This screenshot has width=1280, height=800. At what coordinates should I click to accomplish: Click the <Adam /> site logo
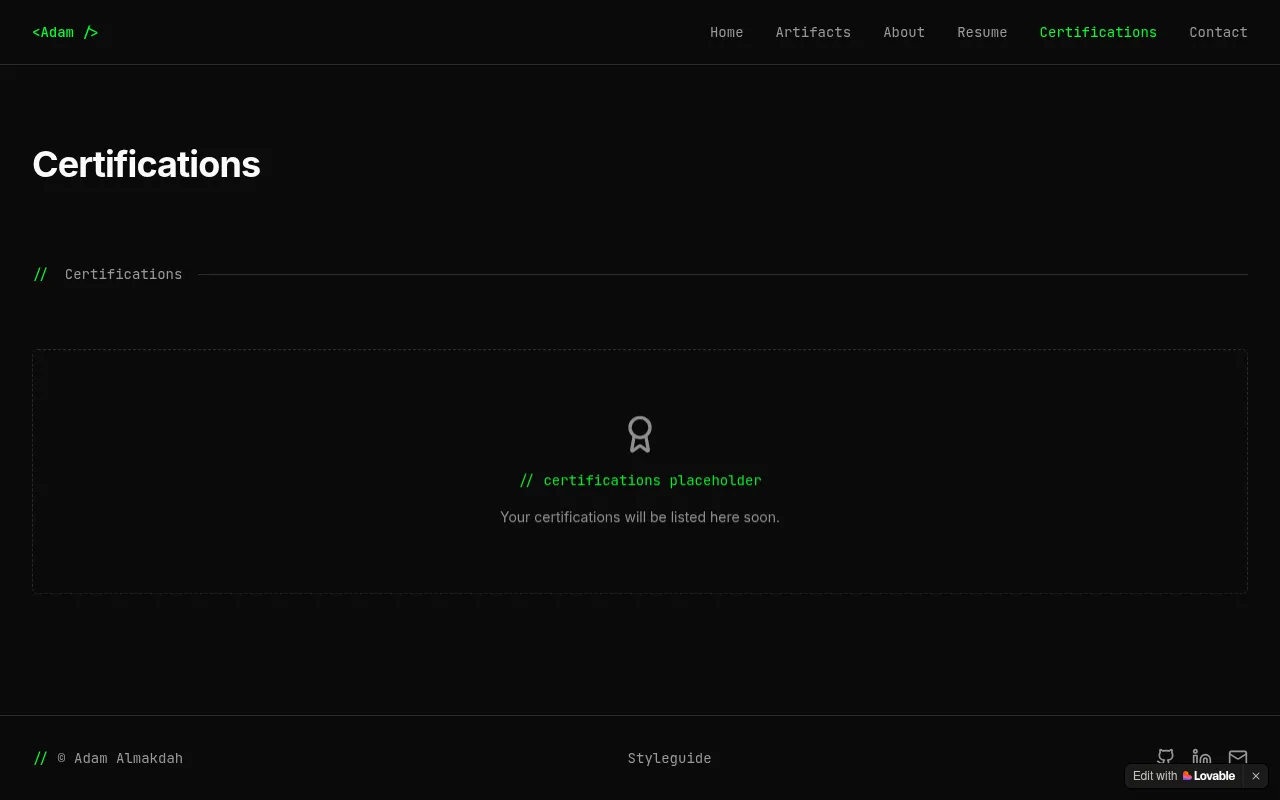[65, 32]
